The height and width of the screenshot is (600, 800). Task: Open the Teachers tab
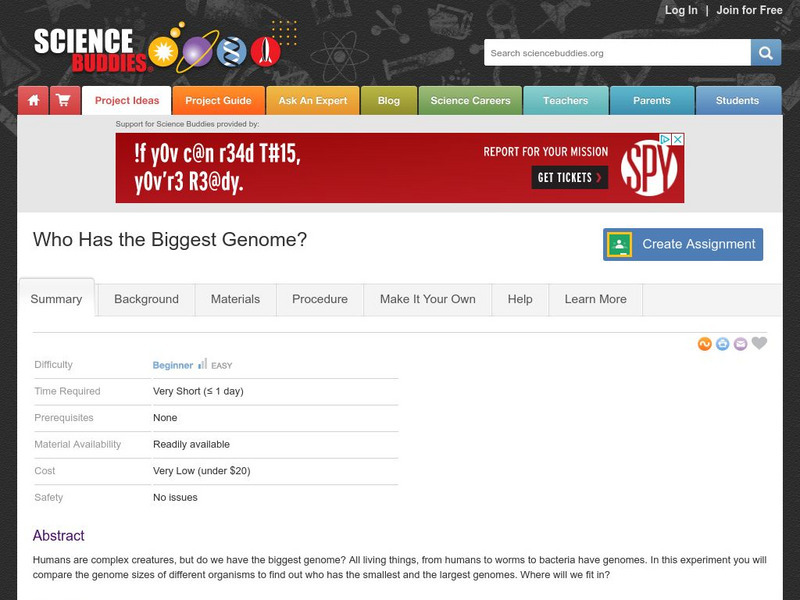pos(565,101)
